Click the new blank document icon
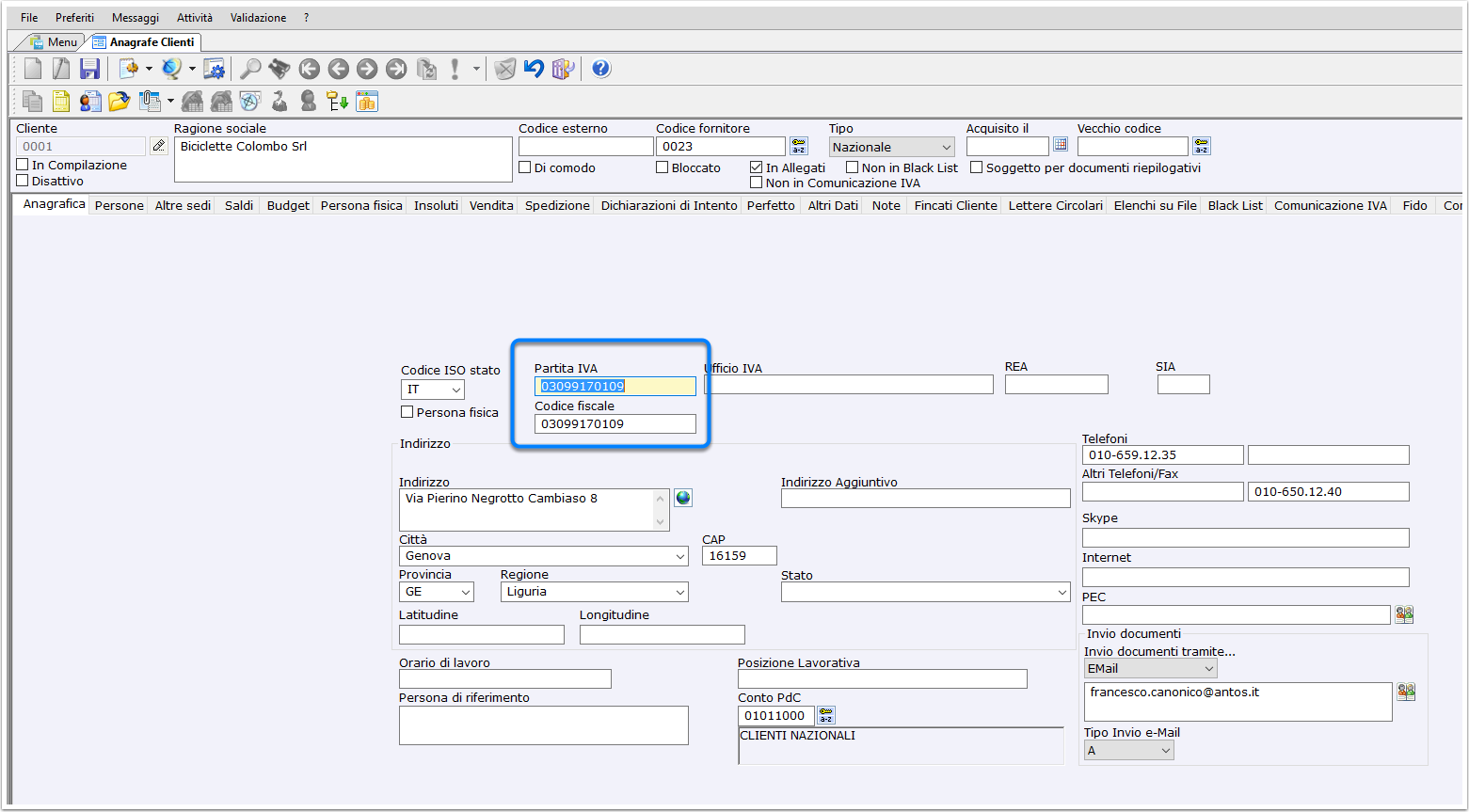1469x812 pixels. tap(33, 69)
